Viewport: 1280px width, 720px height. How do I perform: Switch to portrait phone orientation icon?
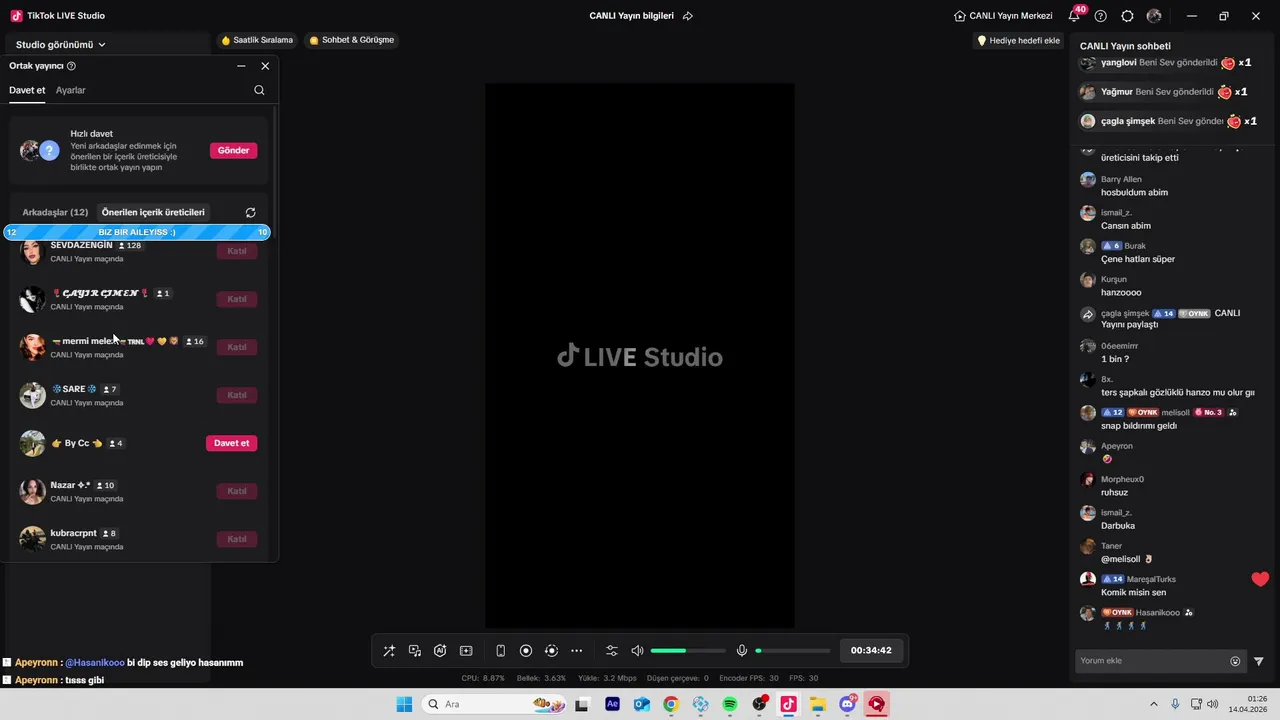point(501,651)
